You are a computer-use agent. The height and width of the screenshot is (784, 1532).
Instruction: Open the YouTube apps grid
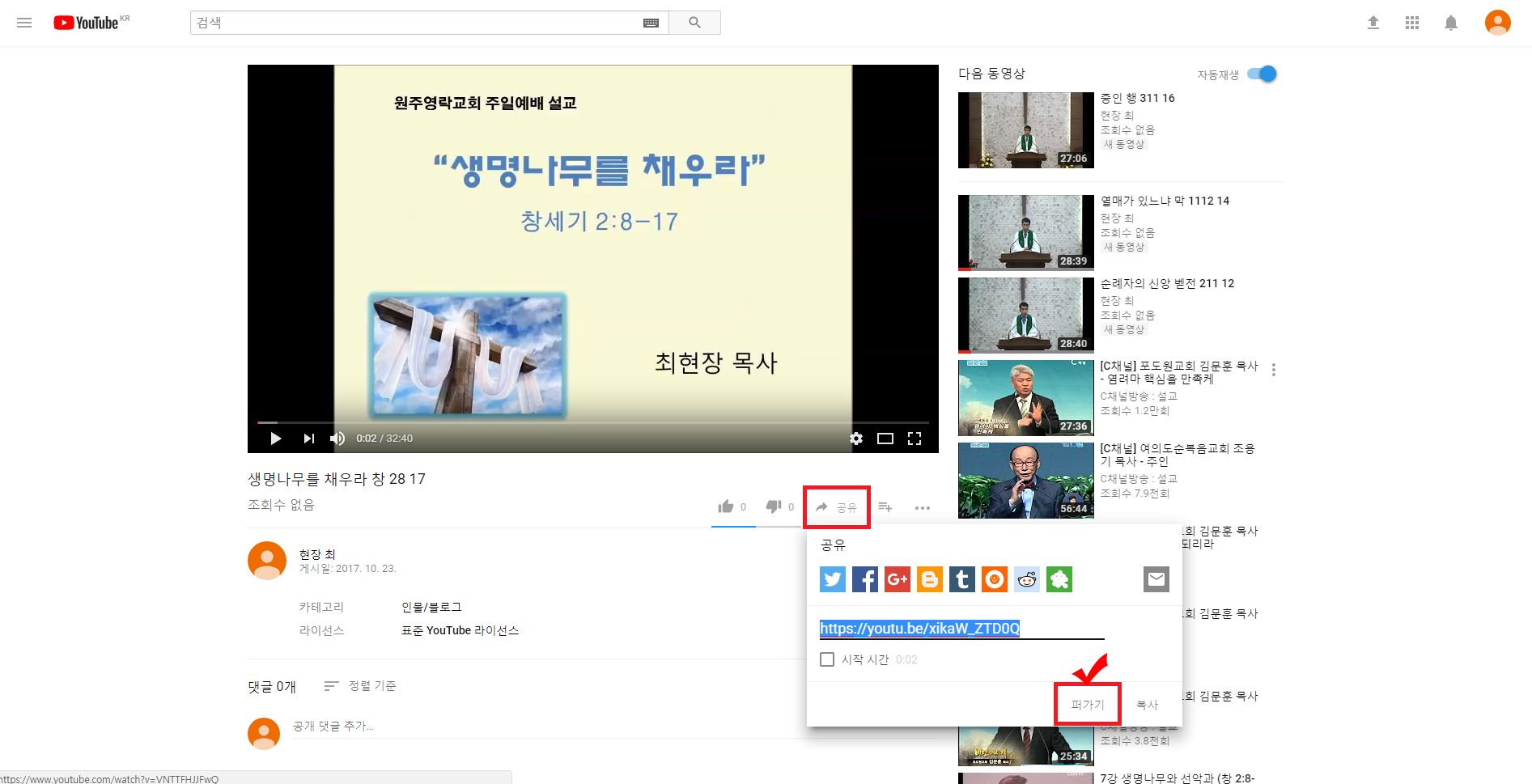click(x=1412, y=23)
